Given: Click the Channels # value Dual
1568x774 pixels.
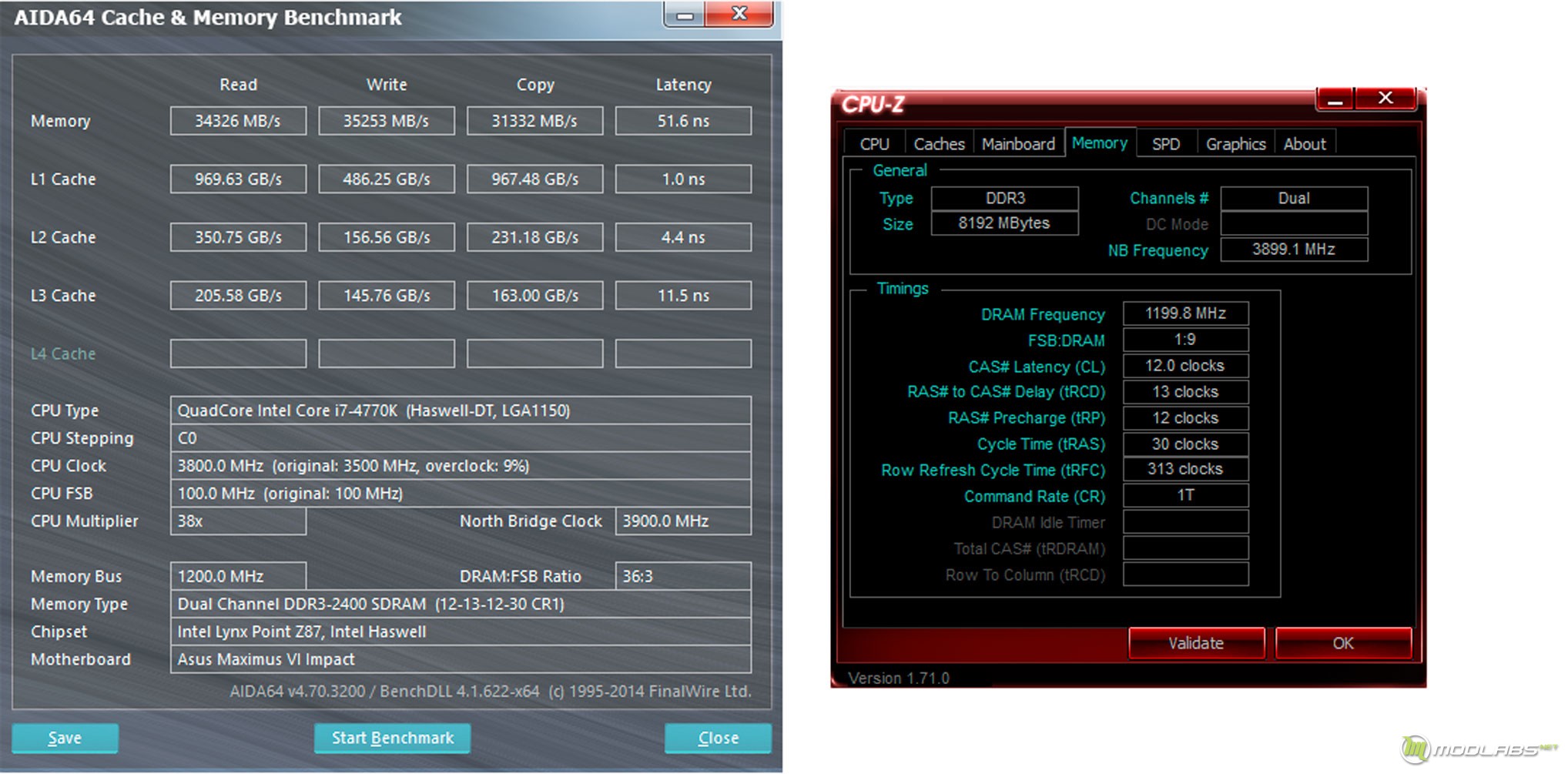Looking at the screenshot, I should coord(1294,198).
